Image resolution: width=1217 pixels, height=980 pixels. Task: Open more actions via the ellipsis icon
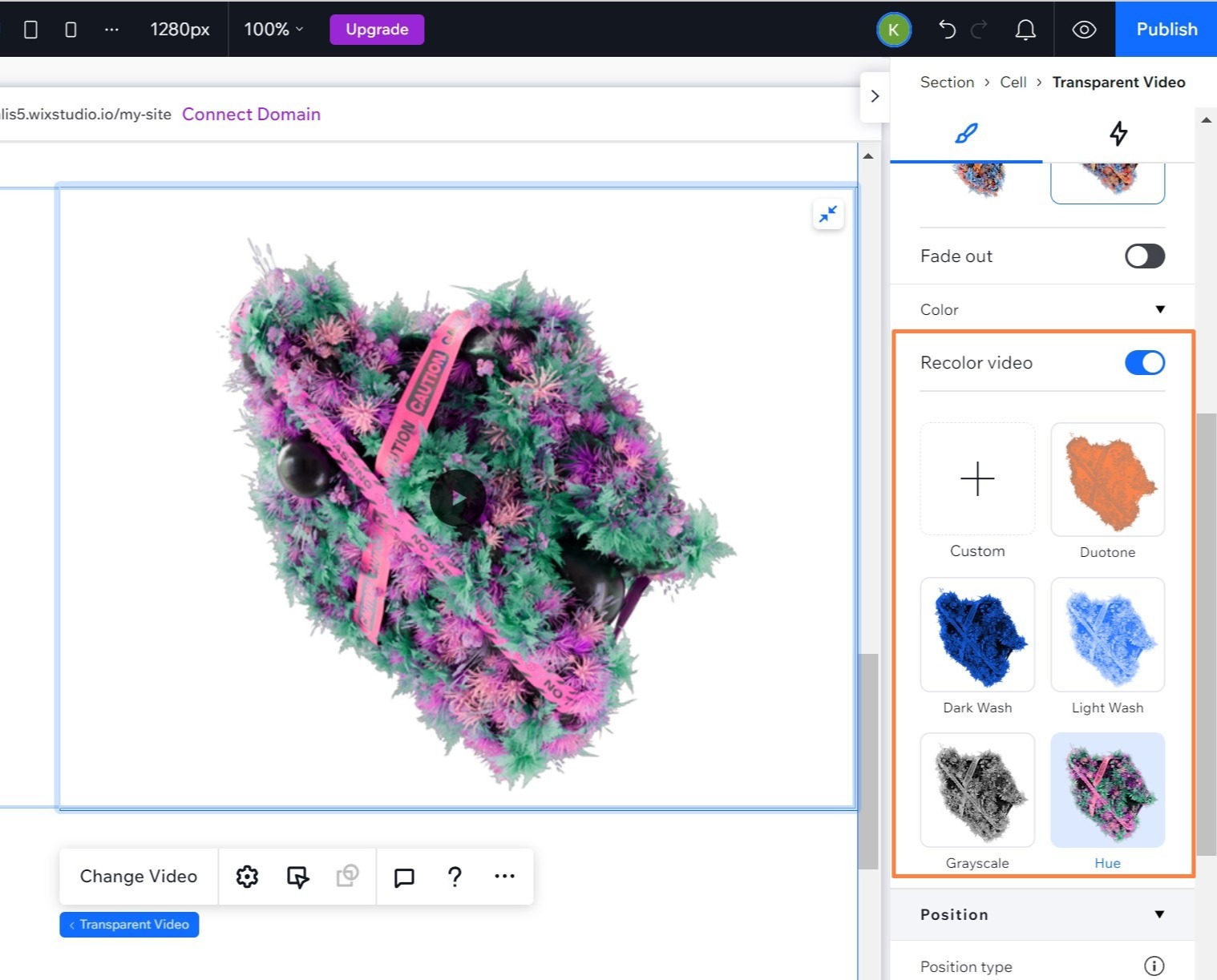pyautogui.click(x=504, y=876)
